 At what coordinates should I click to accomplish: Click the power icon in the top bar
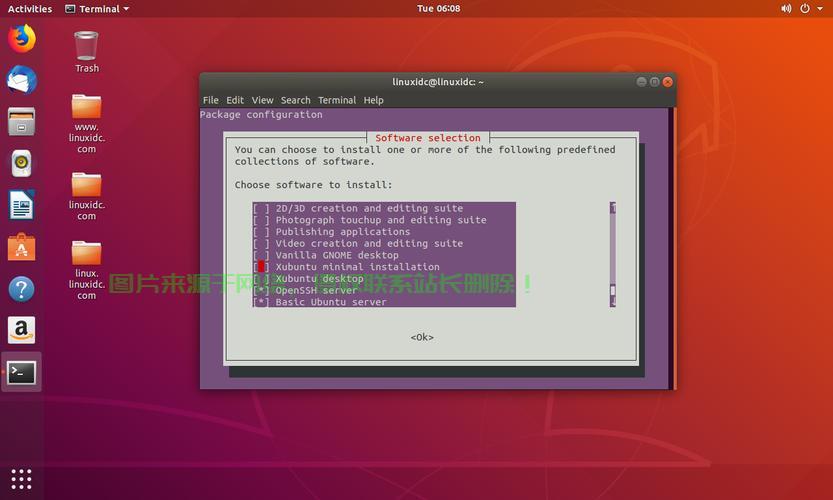tap(805, 9)
